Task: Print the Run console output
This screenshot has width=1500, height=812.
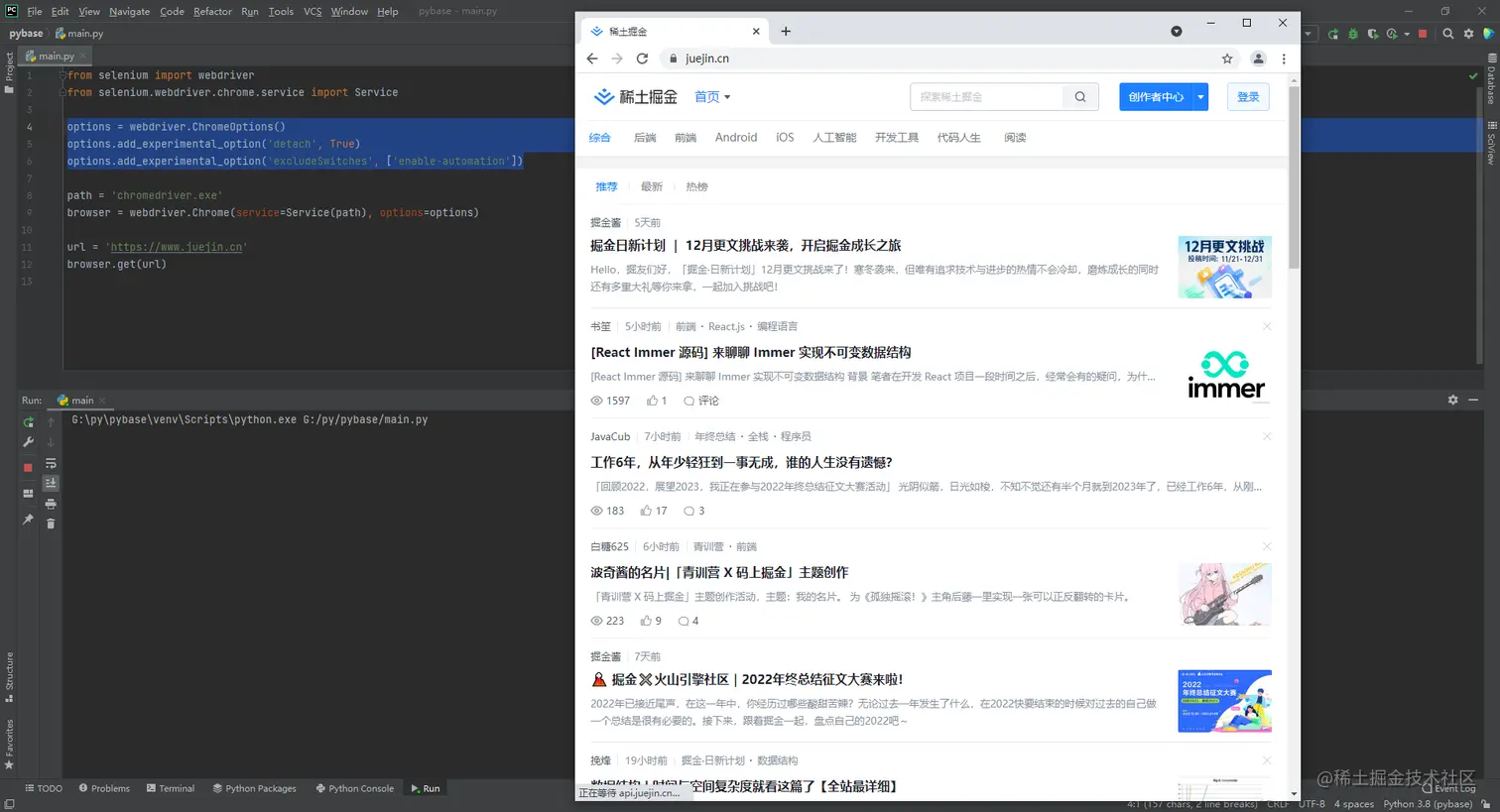Action: point(51,504)
